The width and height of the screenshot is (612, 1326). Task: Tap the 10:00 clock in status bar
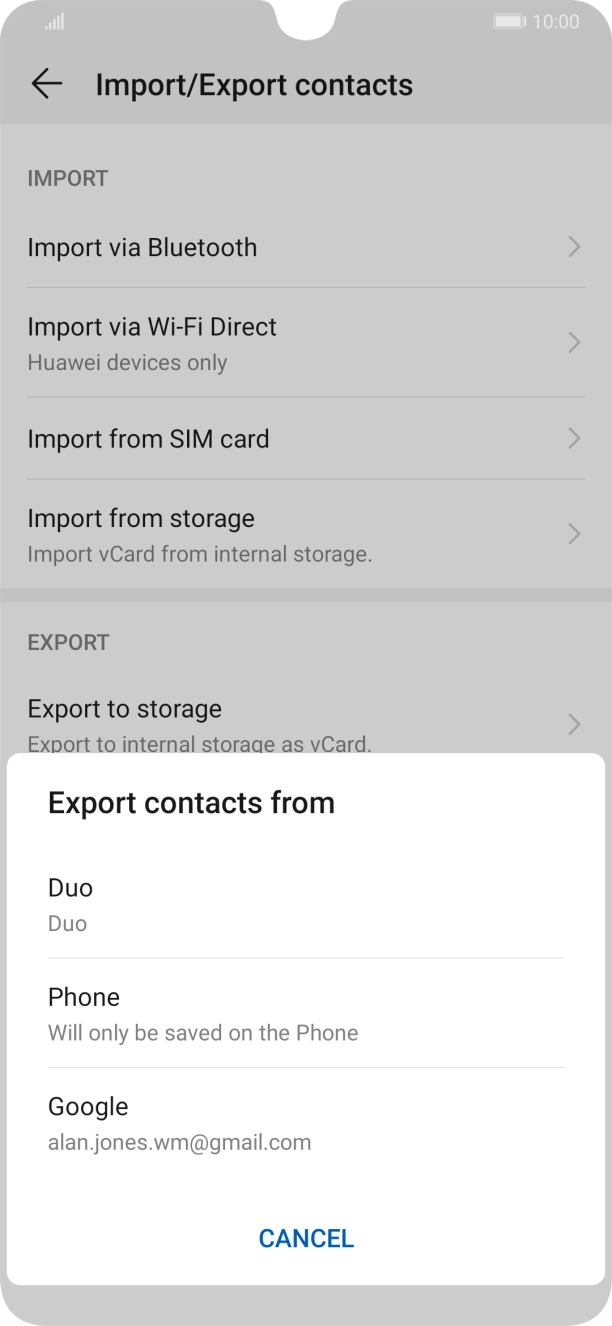pos(555,22)
